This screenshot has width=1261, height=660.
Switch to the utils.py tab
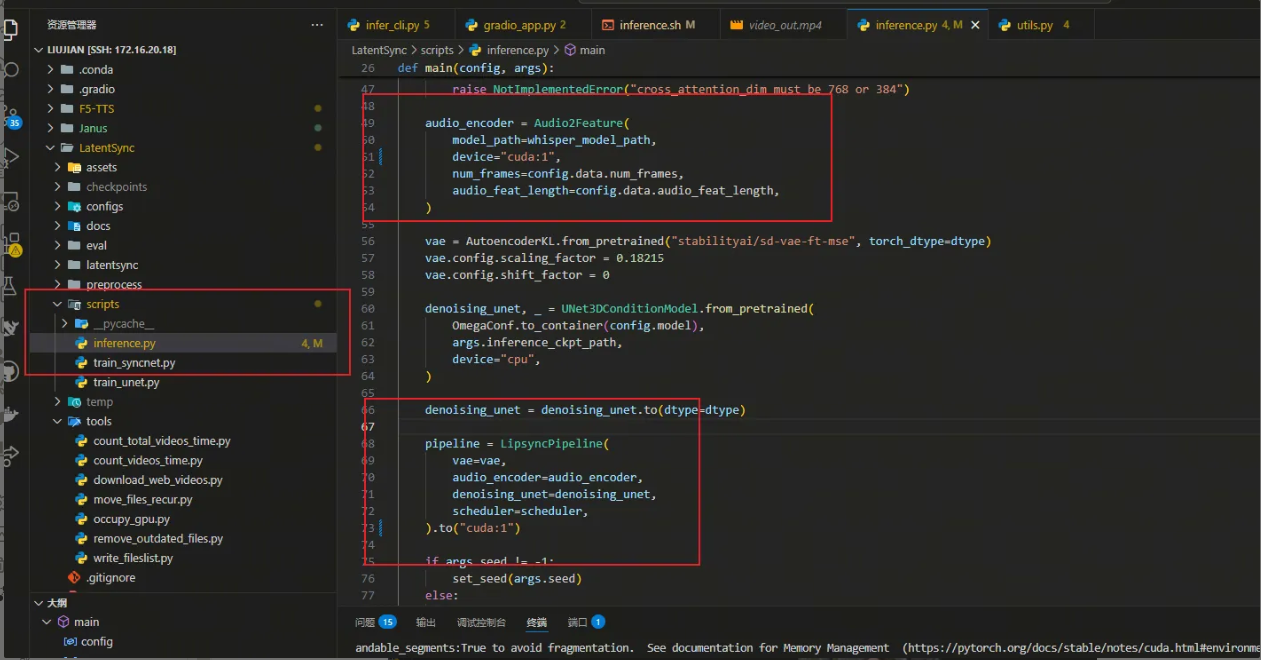1040,25
